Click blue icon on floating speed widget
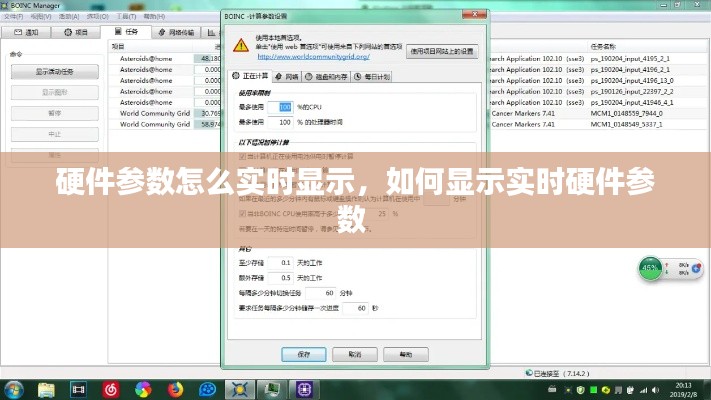The image size is (711, 400). tap(696, 268)
